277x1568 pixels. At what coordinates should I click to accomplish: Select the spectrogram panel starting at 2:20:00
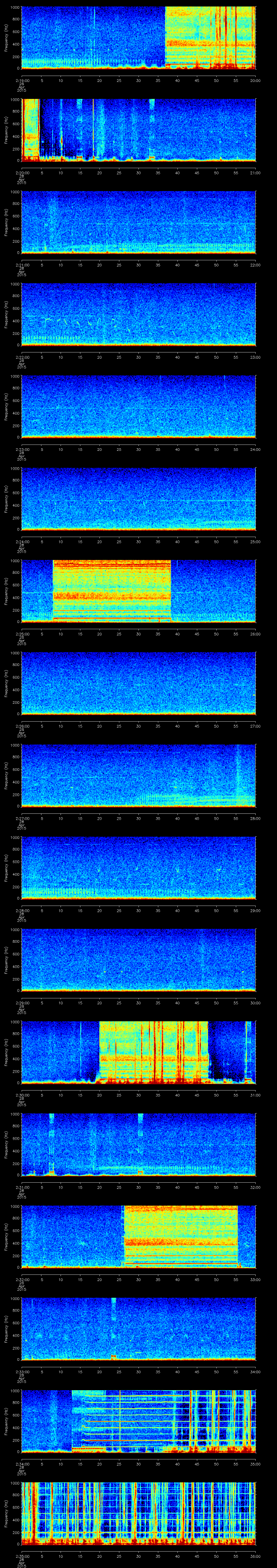pos(139,130)
